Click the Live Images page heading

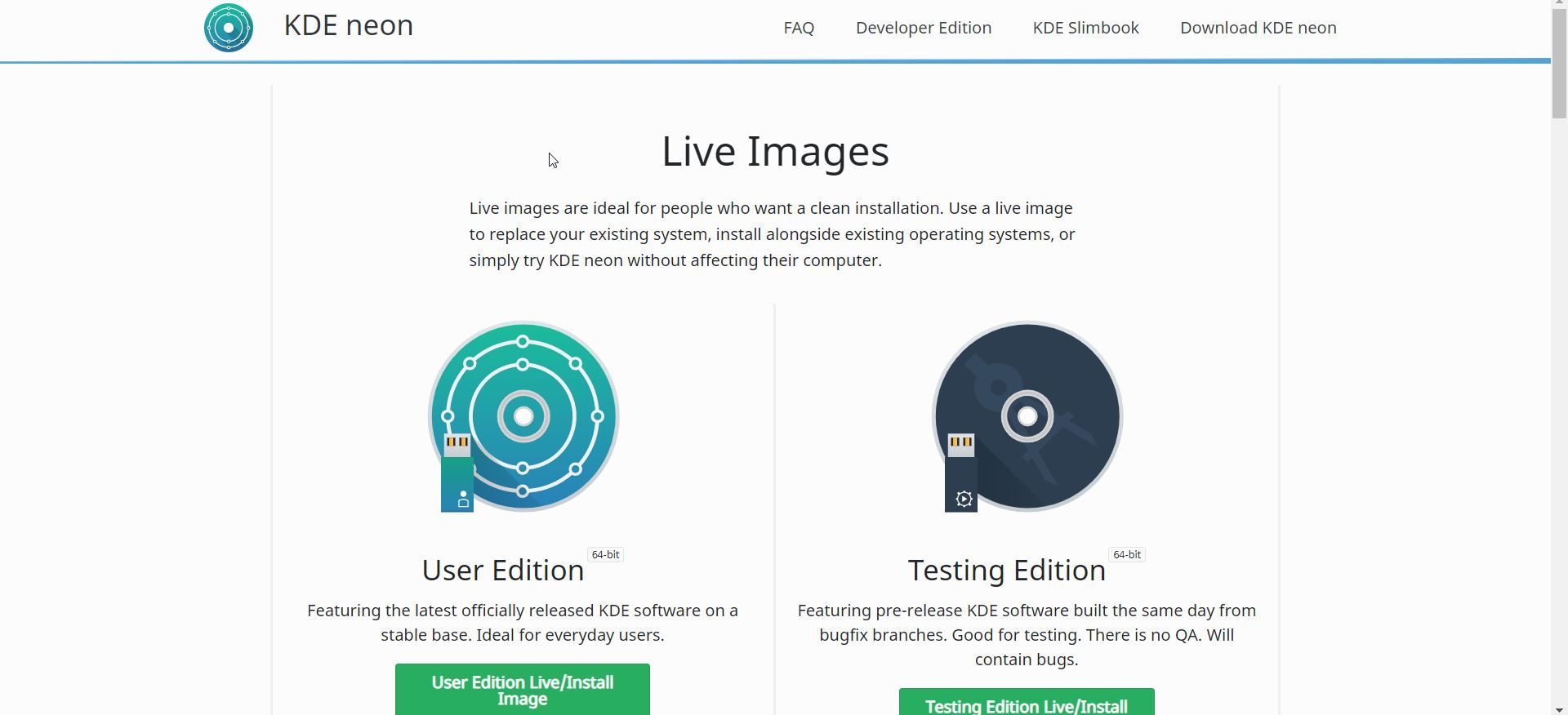(775, 152)
